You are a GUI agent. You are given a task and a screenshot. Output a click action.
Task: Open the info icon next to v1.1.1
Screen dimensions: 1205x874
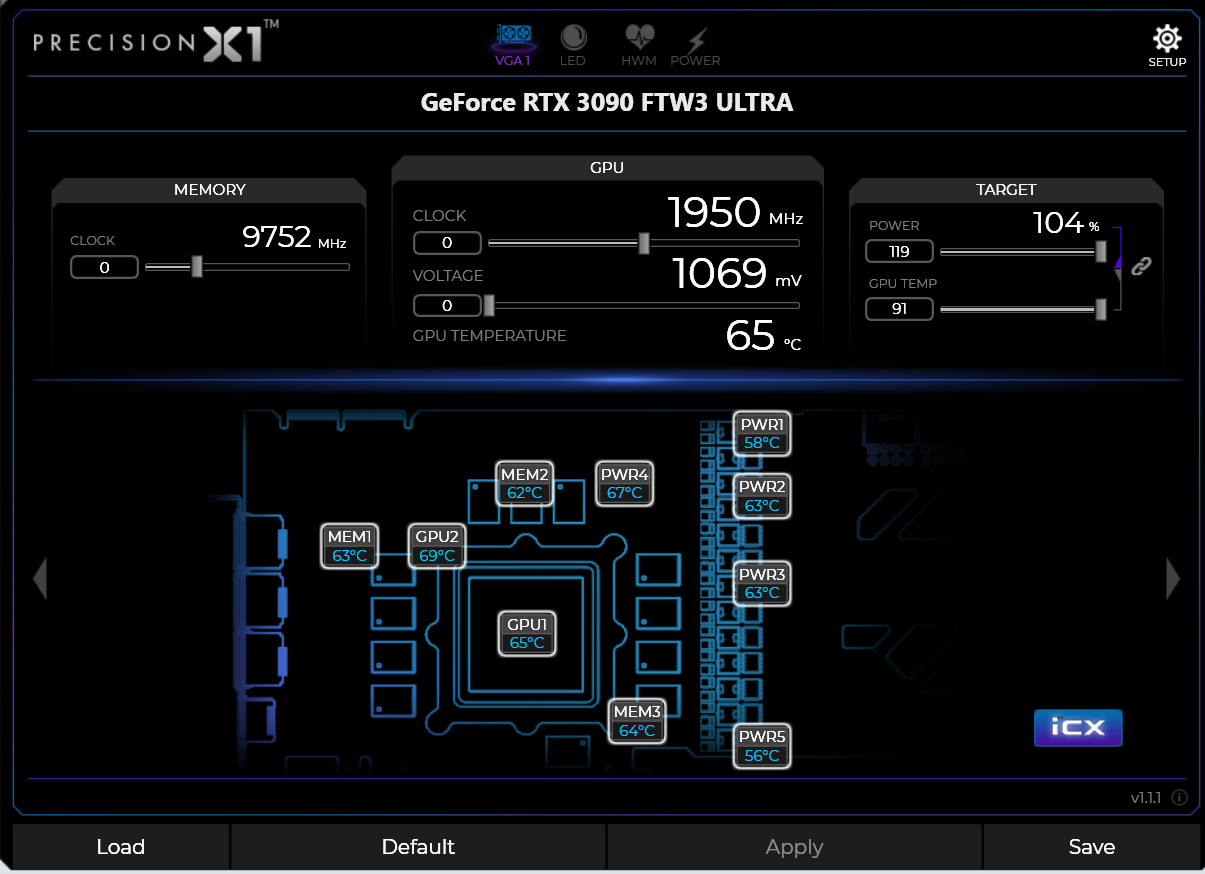click(x=1179, y=797)
